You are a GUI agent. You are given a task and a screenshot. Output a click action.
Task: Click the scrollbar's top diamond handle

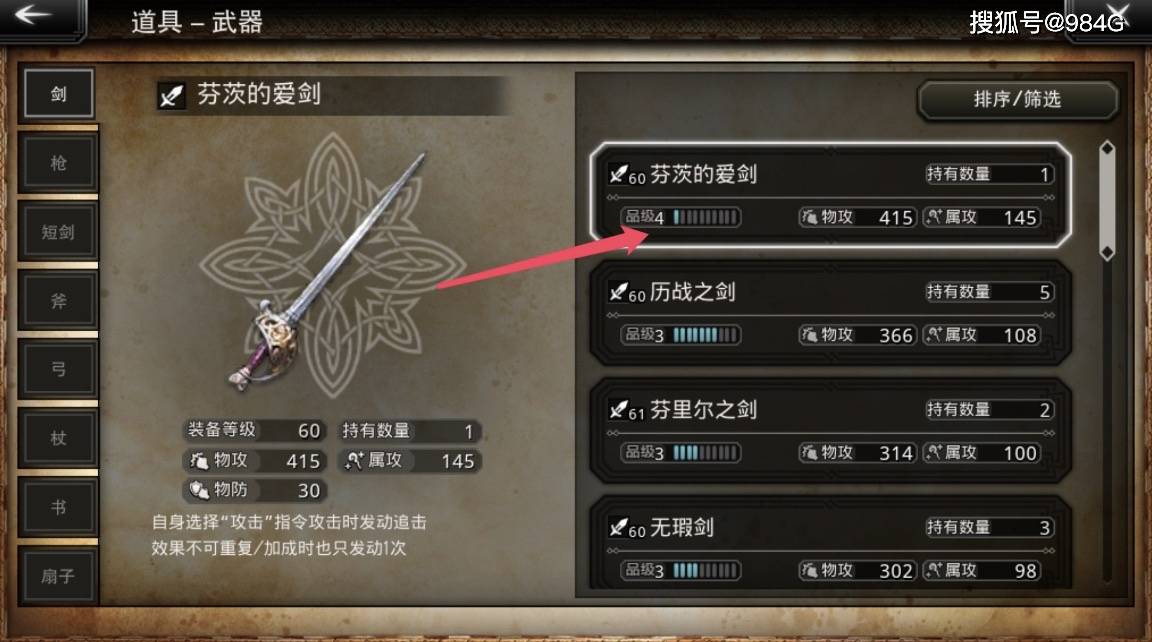coord(1107,149)
